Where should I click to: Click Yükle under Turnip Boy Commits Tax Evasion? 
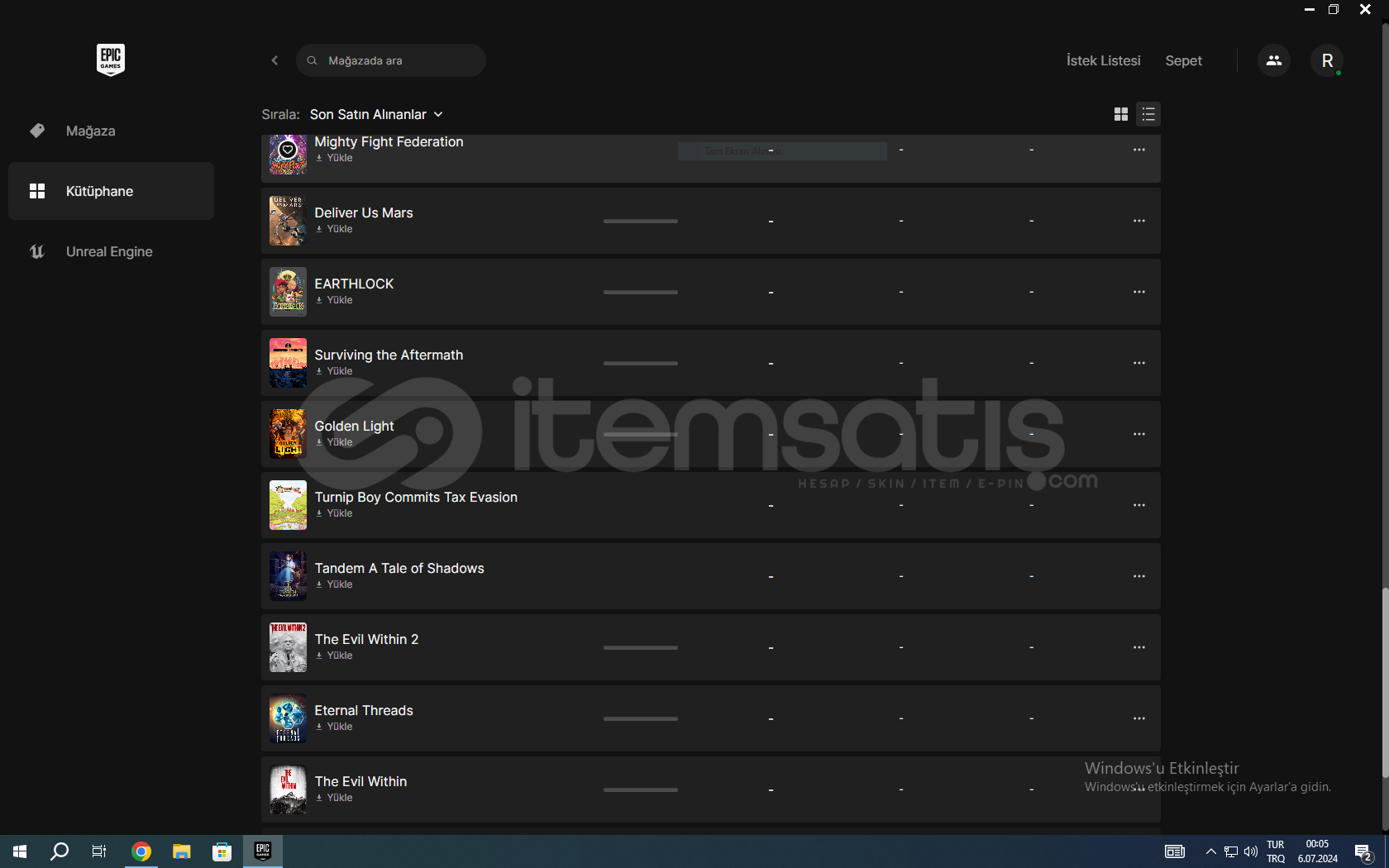[x=334, y=513]
